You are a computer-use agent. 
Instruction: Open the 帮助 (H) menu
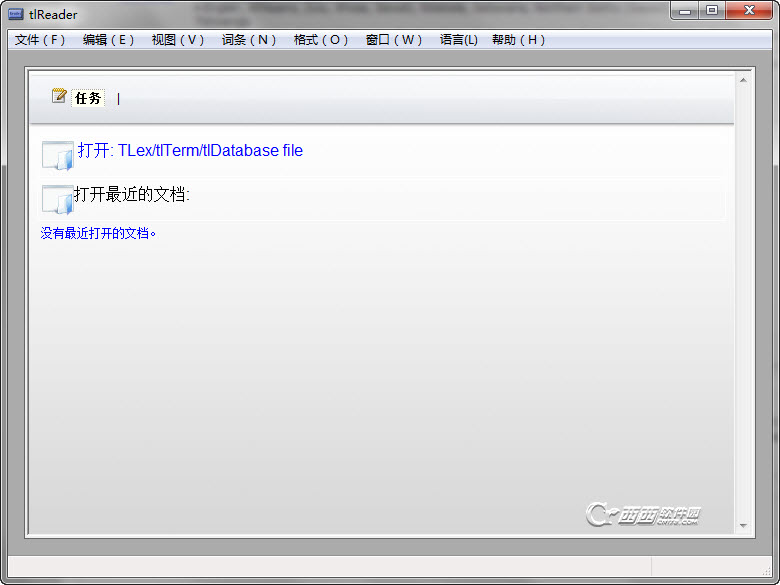point(518,40)
